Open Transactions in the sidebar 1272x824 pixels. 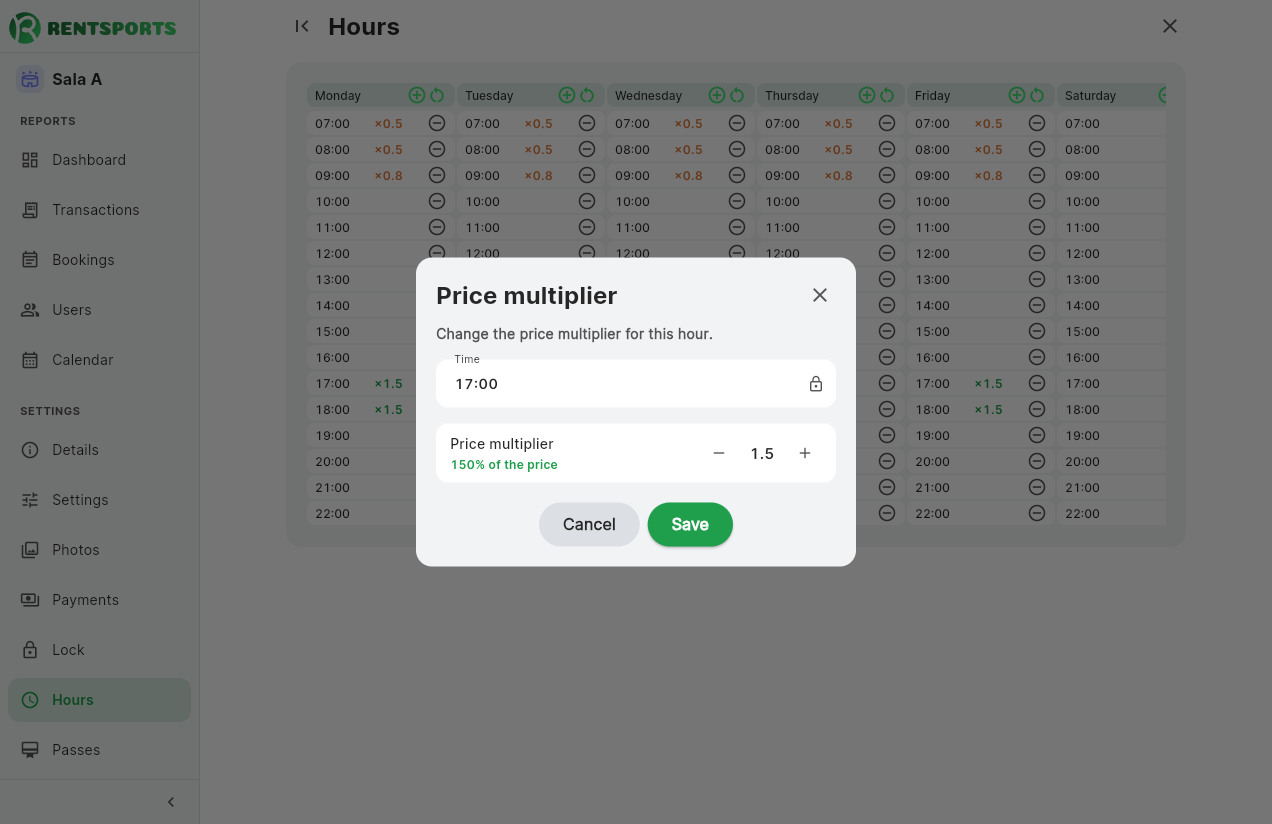click(99, 210)
